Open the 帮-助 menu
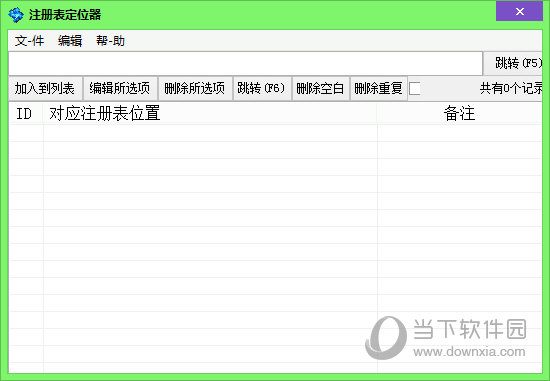This screenshot has height=381, width=550. [x=110, y=41]
